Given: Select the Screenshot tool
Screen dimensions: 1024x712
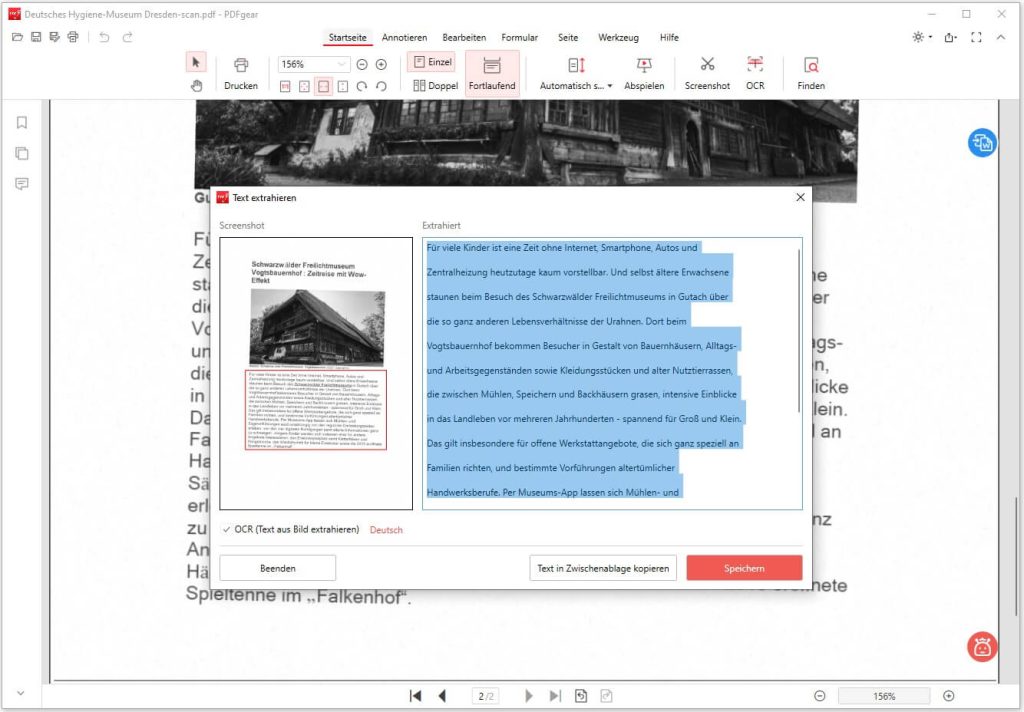Looking at the screenshot, I should tap(707, 72).
